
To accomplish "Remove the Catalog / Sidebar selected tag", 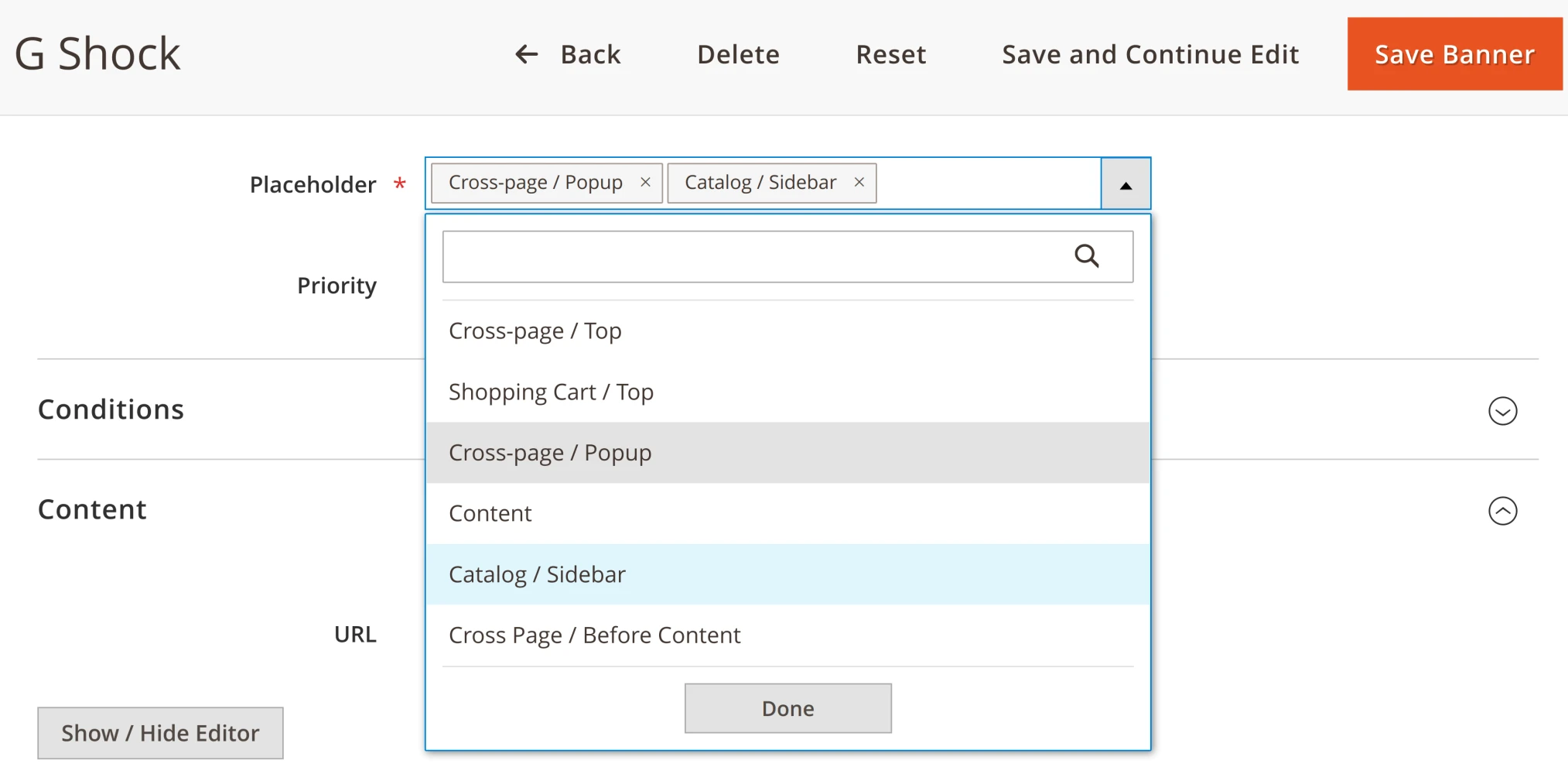I will click(x=859, y=182).
